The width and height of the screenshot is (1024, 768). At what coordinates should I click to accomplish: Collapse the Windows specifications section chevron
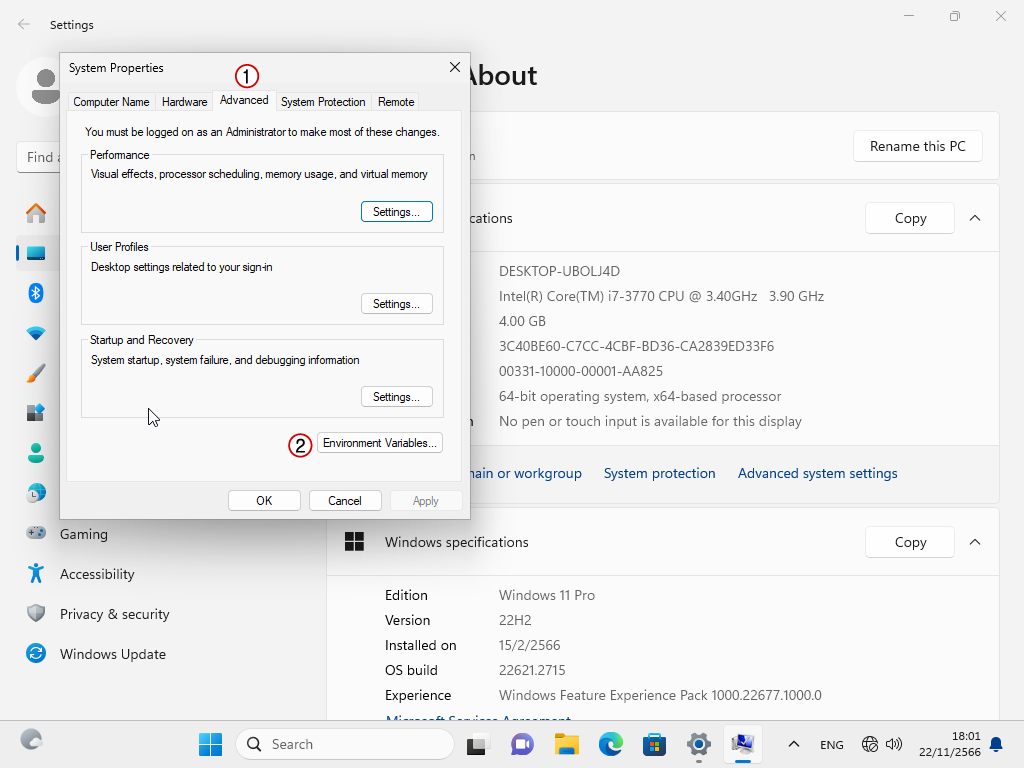click(x=975, y=542)
